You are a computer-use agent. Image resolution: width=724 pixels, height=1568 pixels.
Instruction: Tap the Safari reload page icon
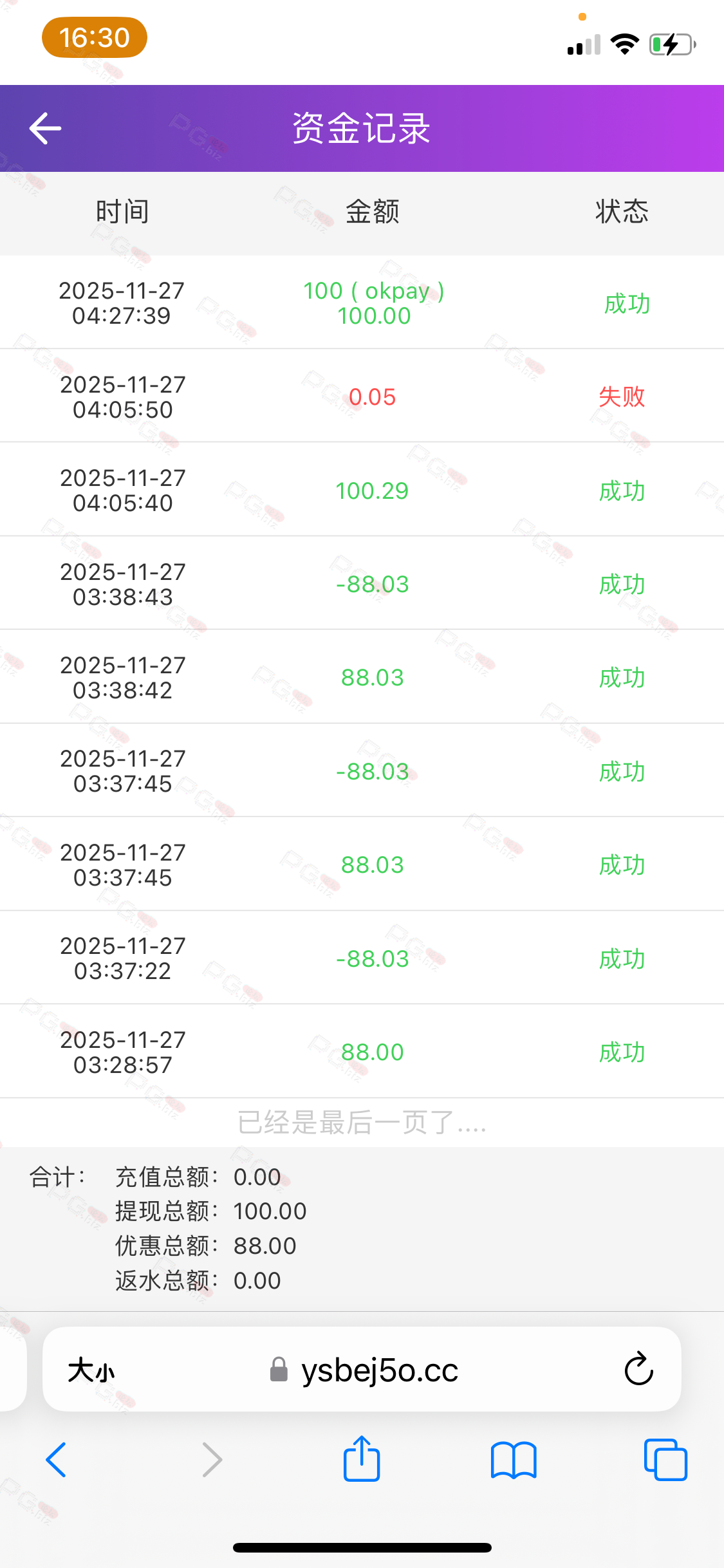[638, 1368]
